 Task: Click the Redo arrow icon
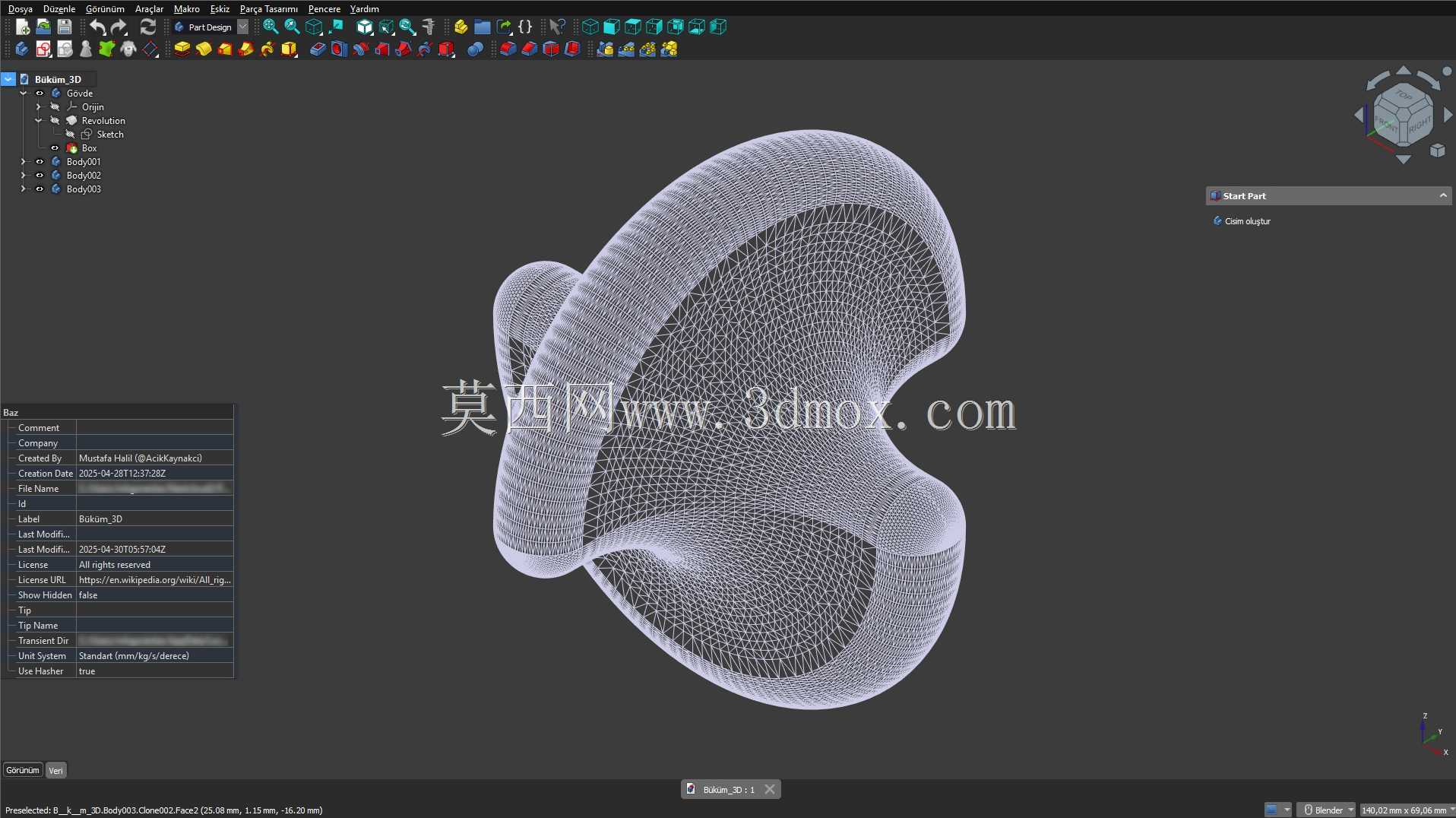point(119,27)
